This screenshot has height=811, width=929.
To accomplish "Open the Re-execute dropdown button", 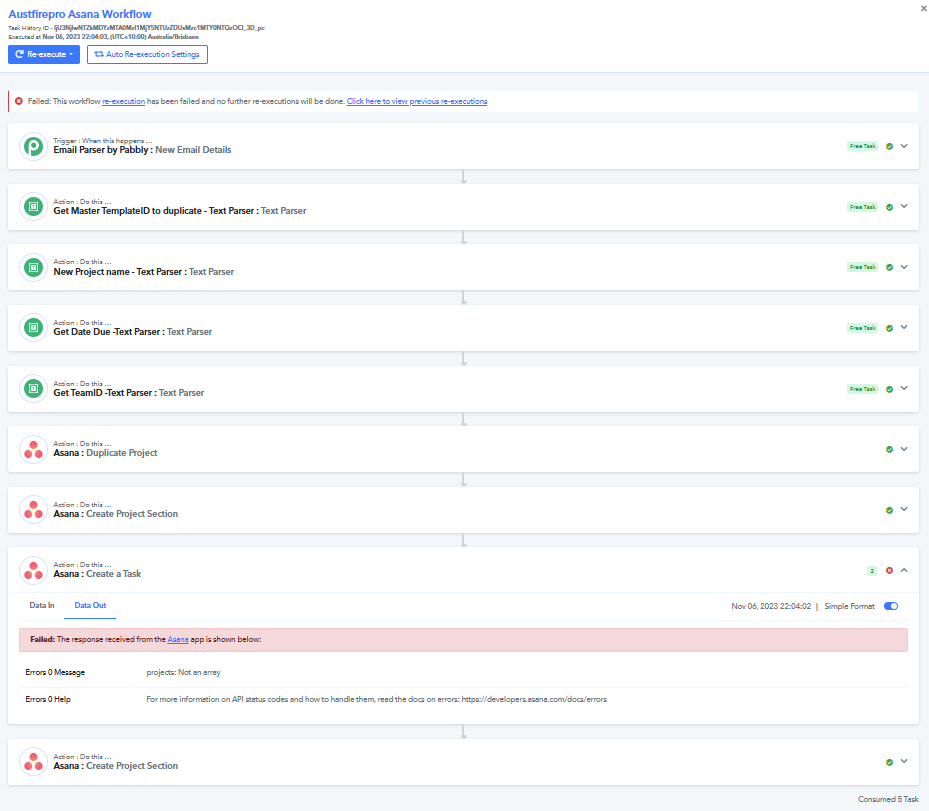I will pyautogui.click(x=44, y=55).
